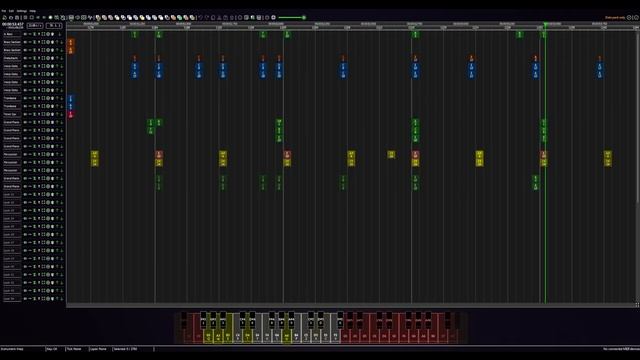Lock the first Trombone layer
640x360 pixels.
[34, 98]
